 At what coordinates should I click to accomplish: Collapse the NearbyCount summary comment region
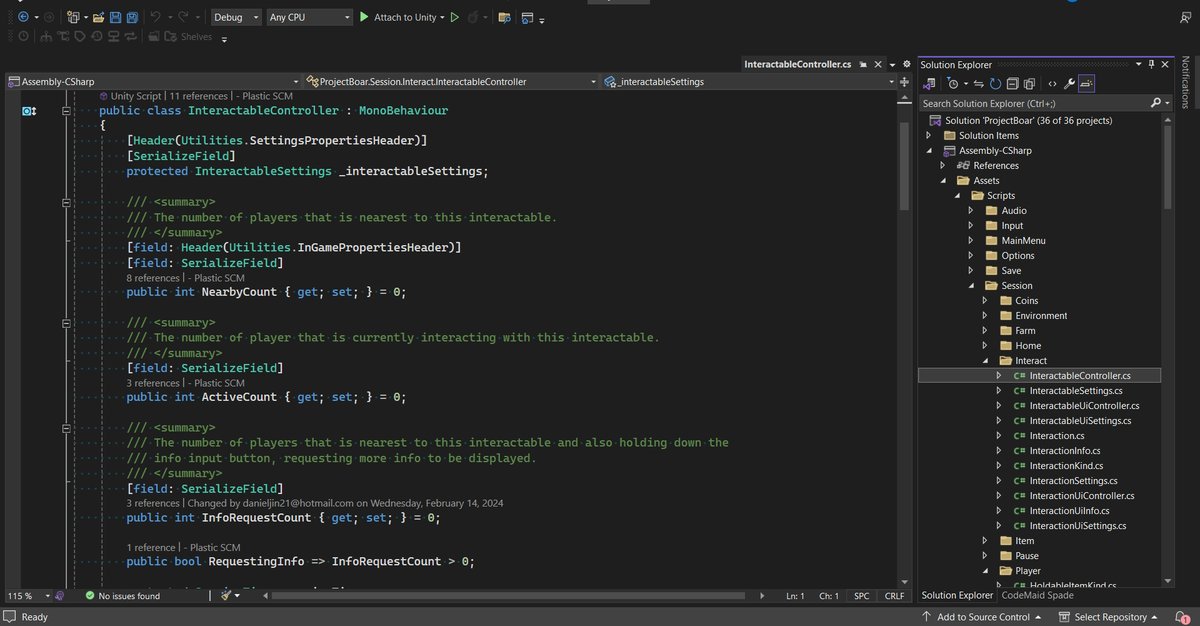65,202
